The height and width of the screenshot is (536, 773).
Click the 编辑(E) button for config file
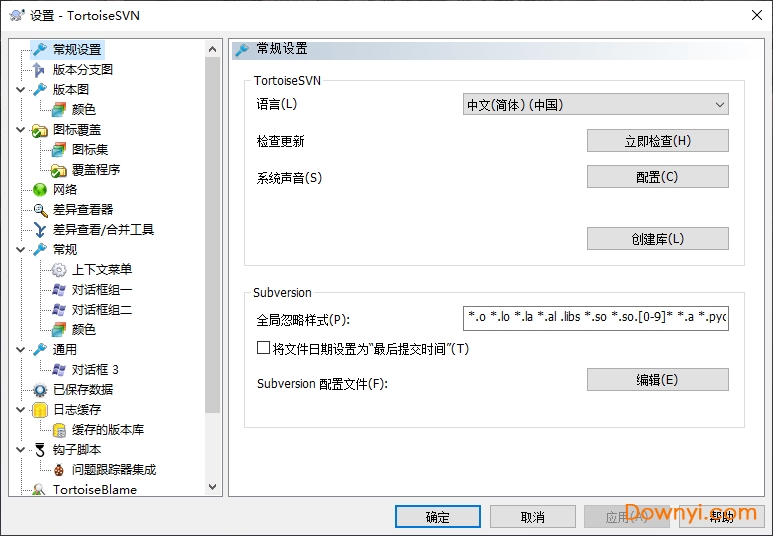pyautogui.click(x=657, y=380)
